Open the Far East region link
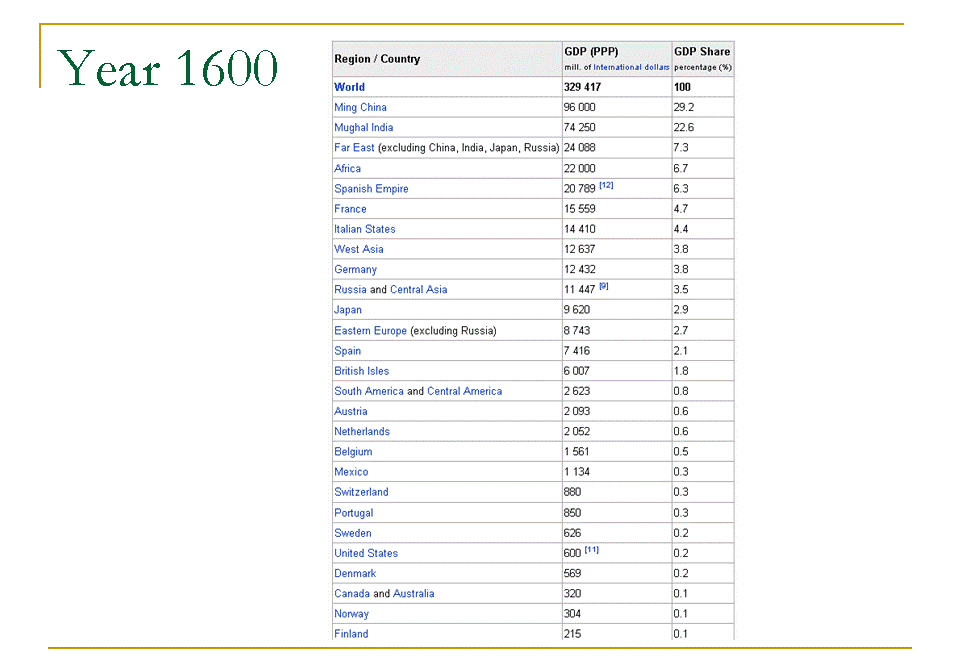Image resolution: width=960 pixels, height=671 pixels. pos(354,148)
